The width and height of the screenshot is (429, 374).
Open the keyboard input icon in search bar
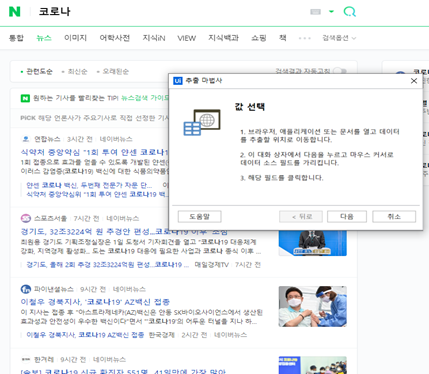tap(315, 12)
